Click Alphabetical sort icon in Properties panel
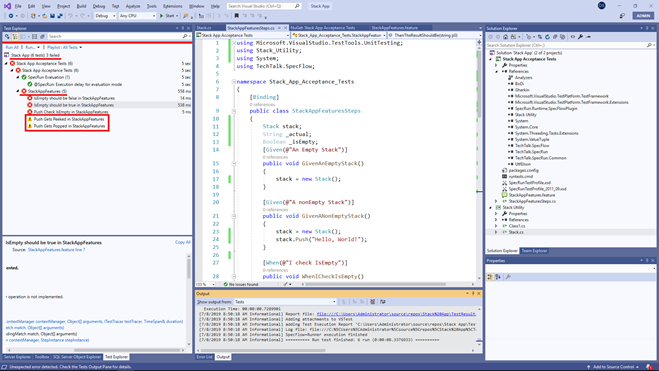The image size is (659, 371). point(498,277)
